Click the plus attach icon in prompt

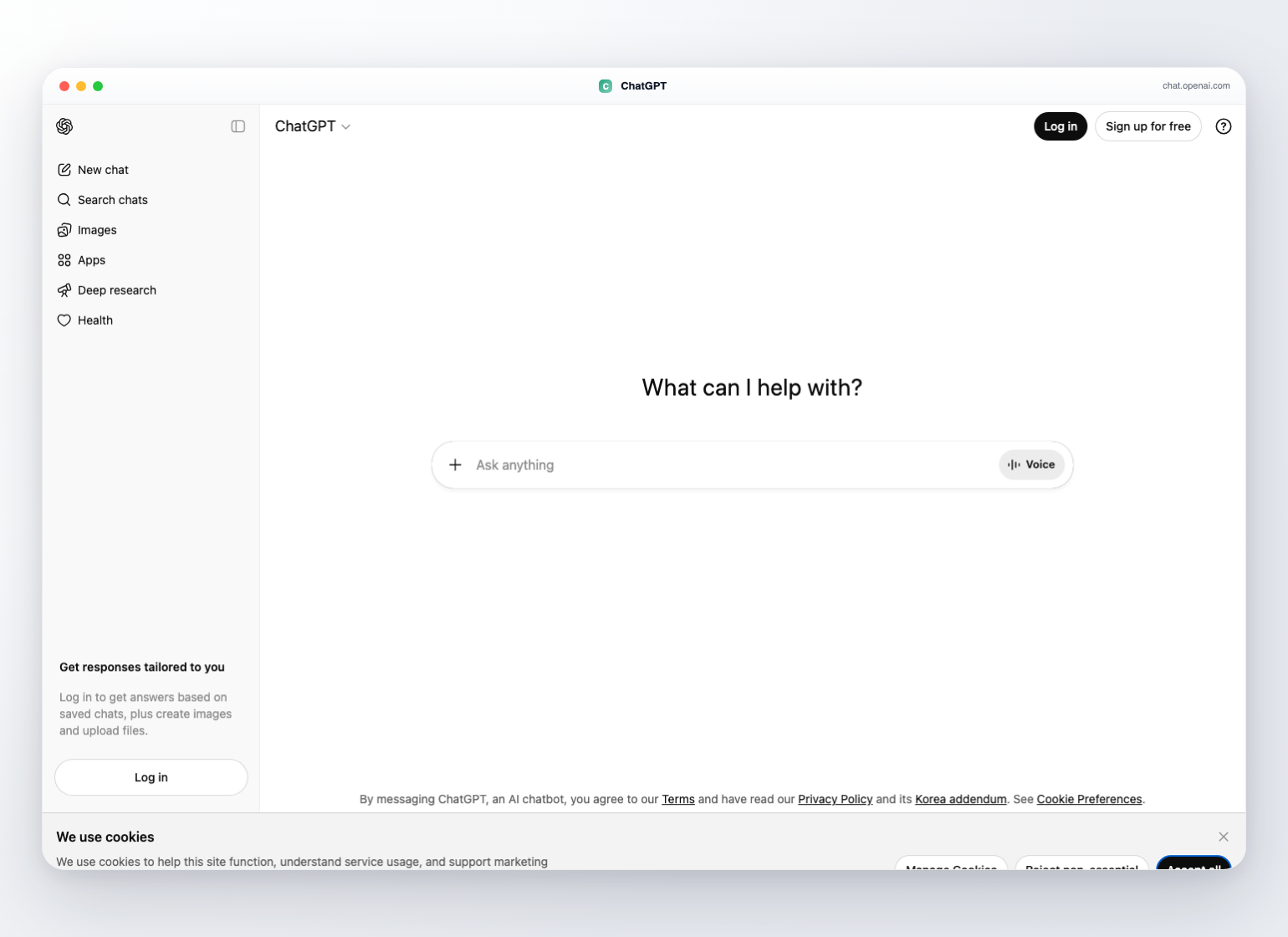click(x=455, y=464)
